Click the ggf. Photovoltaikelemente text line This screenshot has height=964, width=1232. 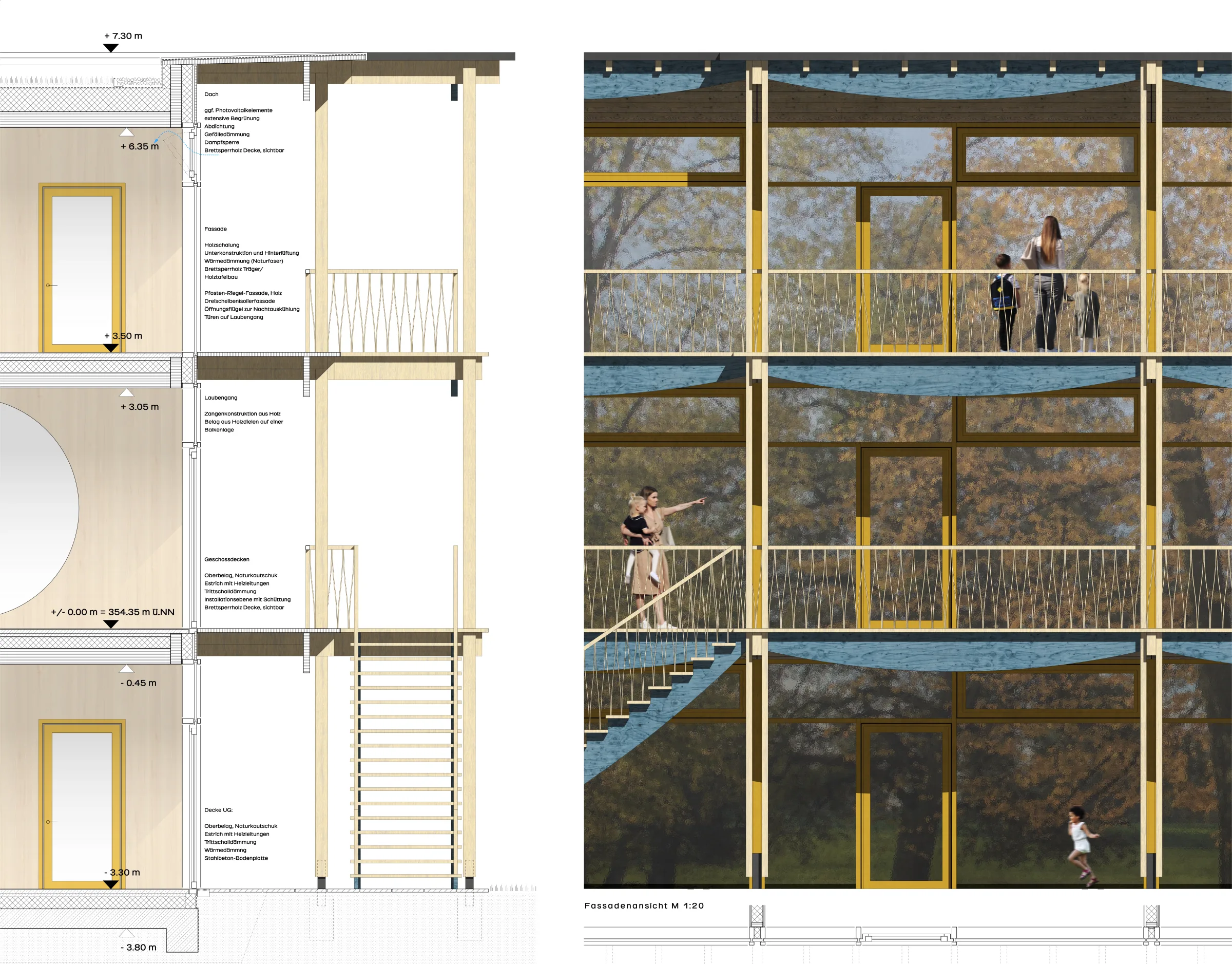238,110
